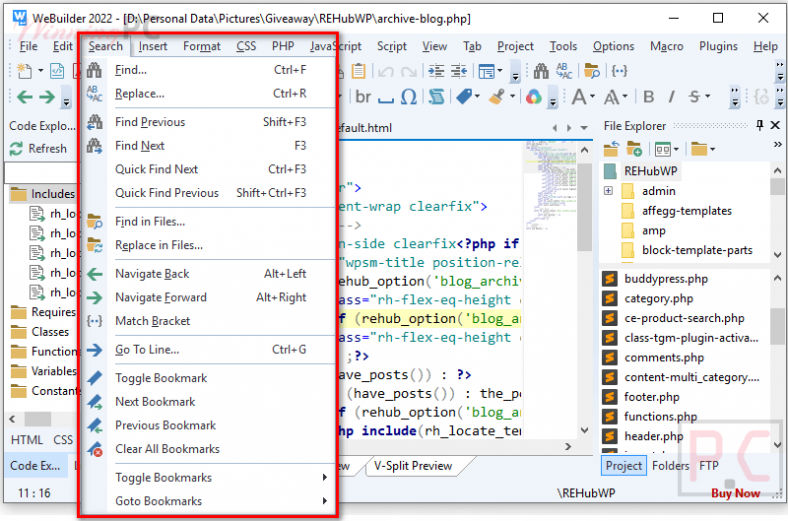Open the Find dialog from the Search menu
Screen dimensions: 788x521
click(x=209, y=70)
